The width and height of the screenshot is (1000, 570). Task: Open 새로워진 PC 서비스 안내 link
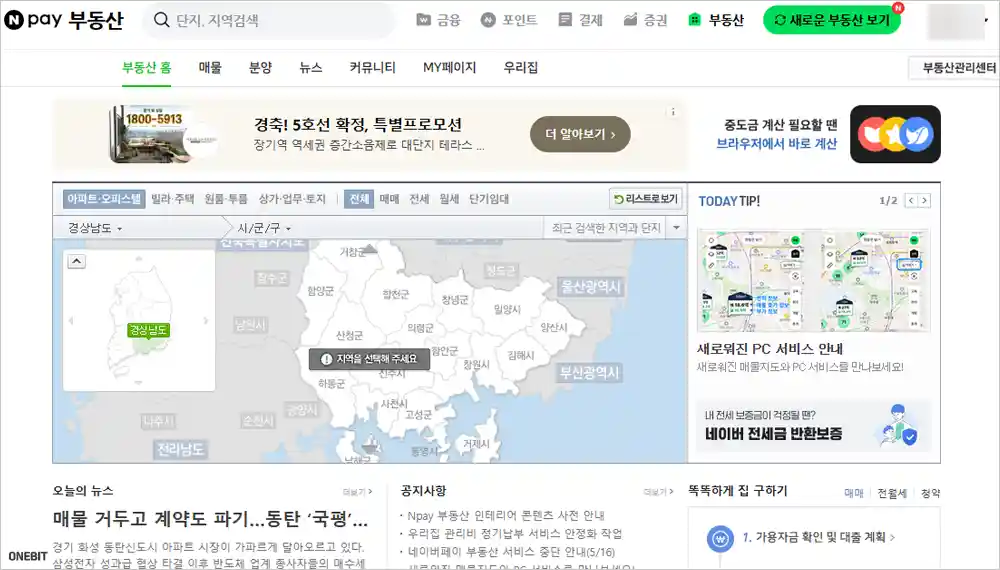pyautogui.click(x=770, y=349)
